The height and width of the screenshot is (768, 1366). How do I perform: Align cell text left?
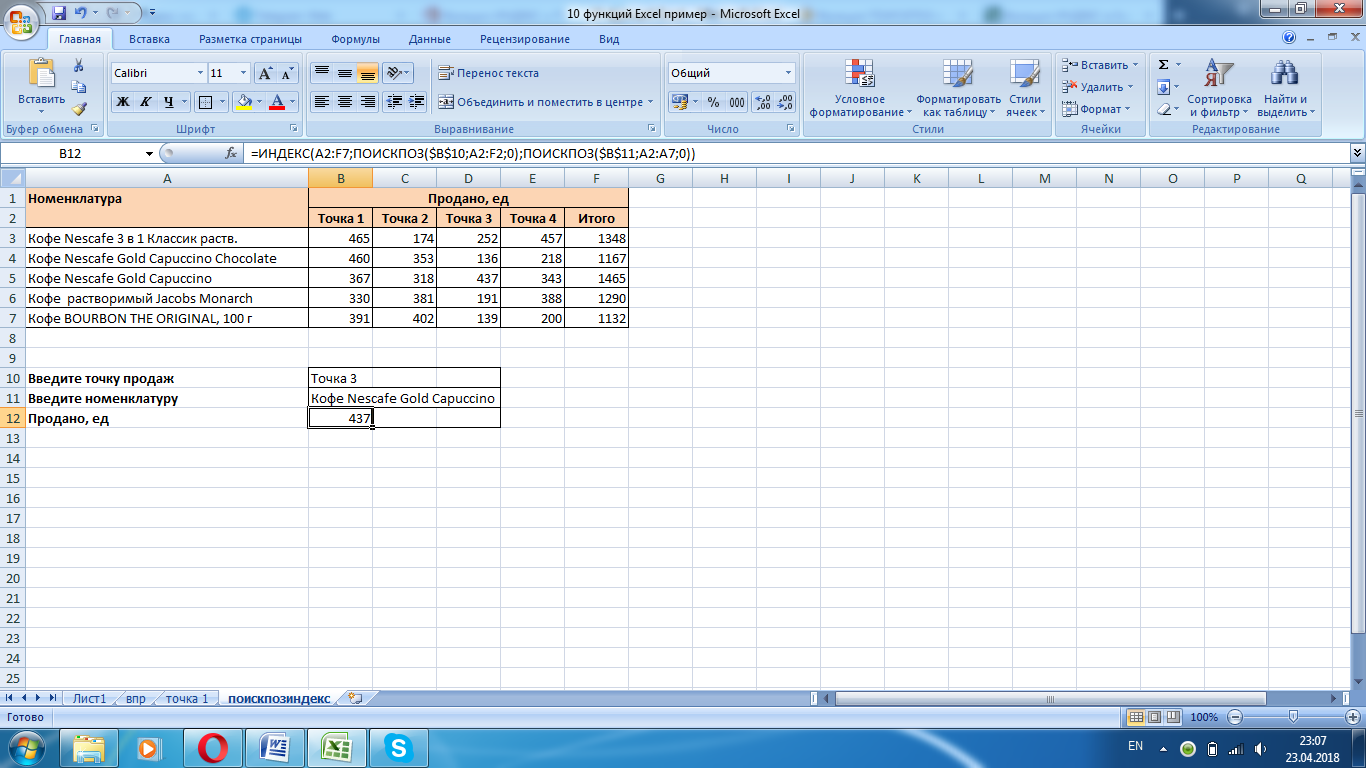[x=321, y=102]
